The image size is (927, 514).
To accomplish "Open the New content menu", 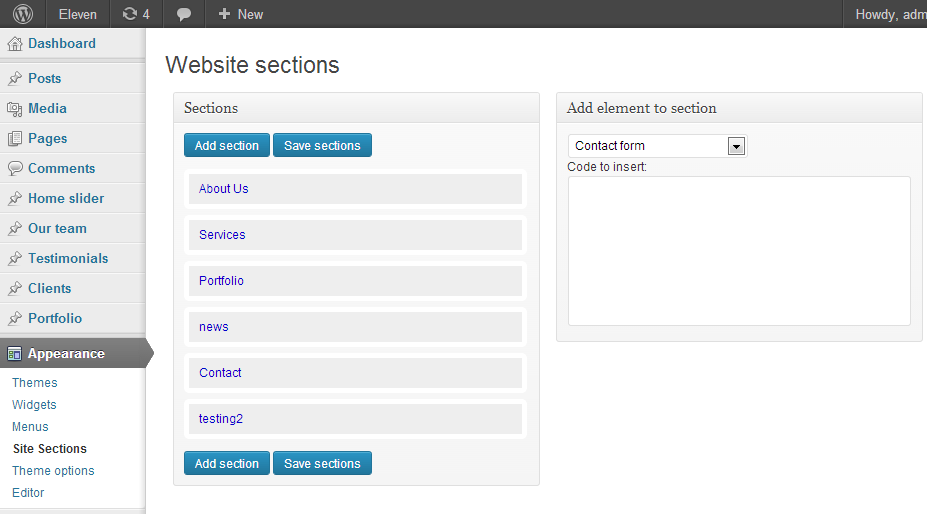I will tap(241, 14).
